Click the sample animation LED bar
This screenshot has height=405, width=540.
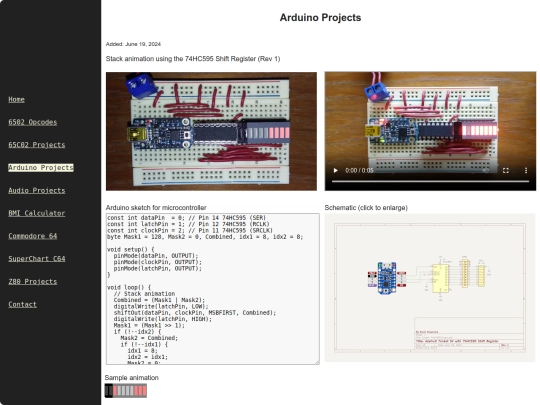click(126, 391)
